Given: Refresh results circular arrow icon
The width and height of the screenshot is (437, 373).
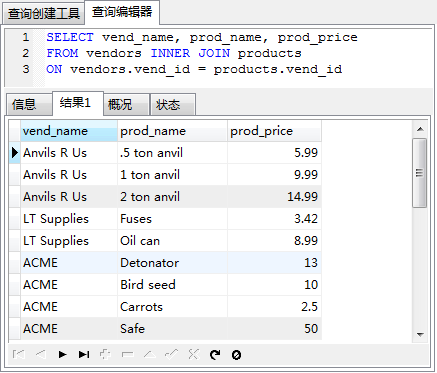Looking at the screenshot, I should pyautogui.click(x=215, y=355).
